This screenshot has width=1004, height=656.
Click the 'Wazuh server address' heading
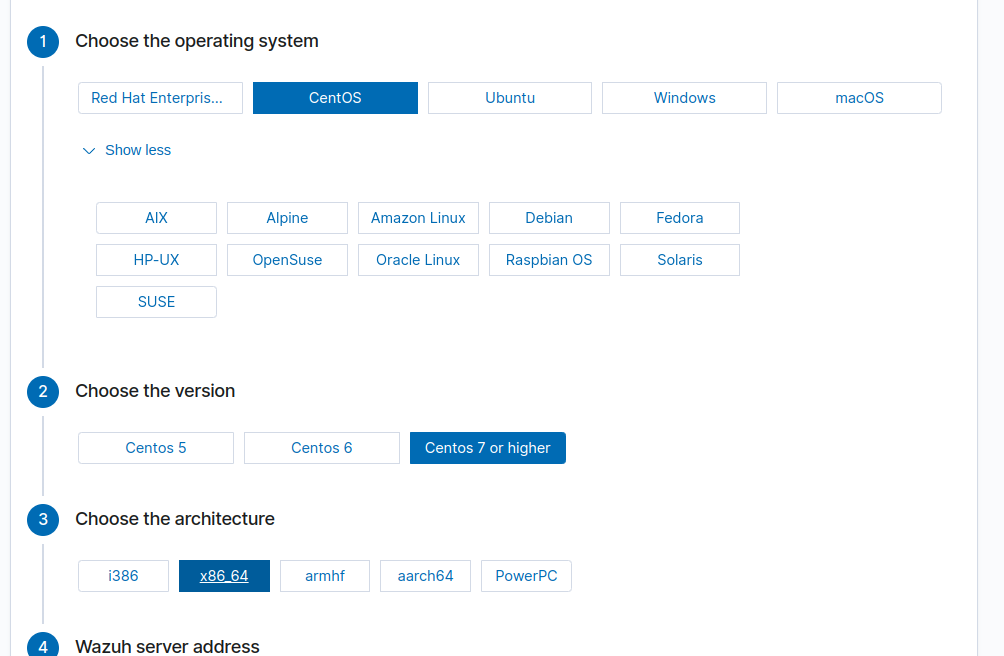tap(167, 646)
